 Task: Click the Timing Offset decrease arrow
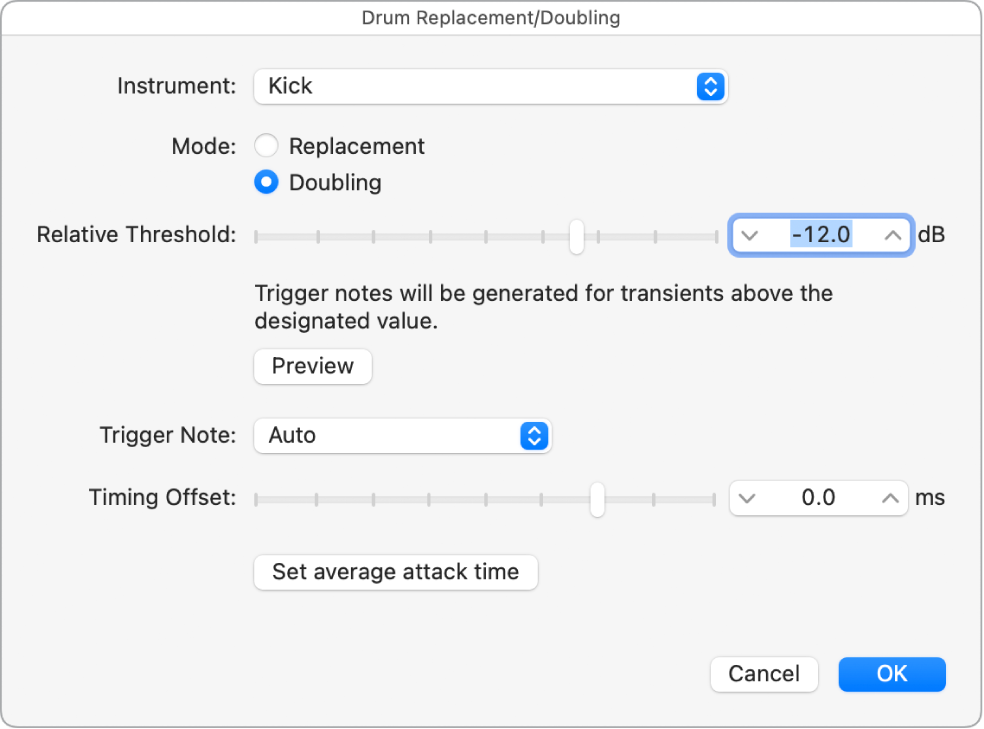pyautogui.click(x=749, y=498)
